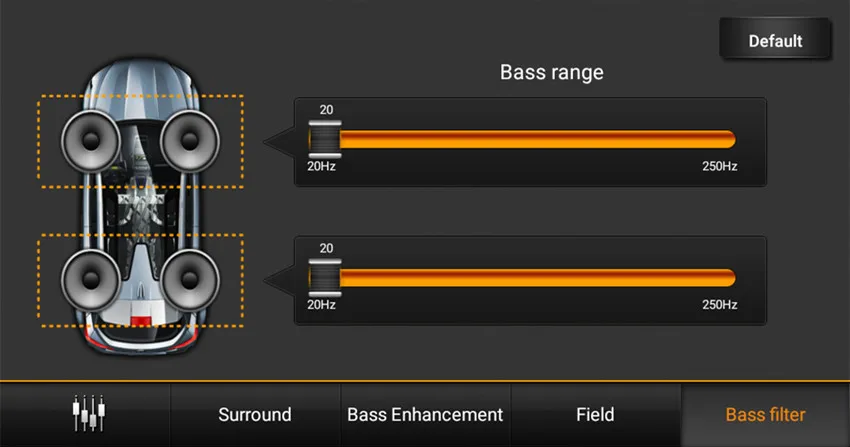Click the car center seats image
Viewport: 850px width, 447px height.
point(140,208)
